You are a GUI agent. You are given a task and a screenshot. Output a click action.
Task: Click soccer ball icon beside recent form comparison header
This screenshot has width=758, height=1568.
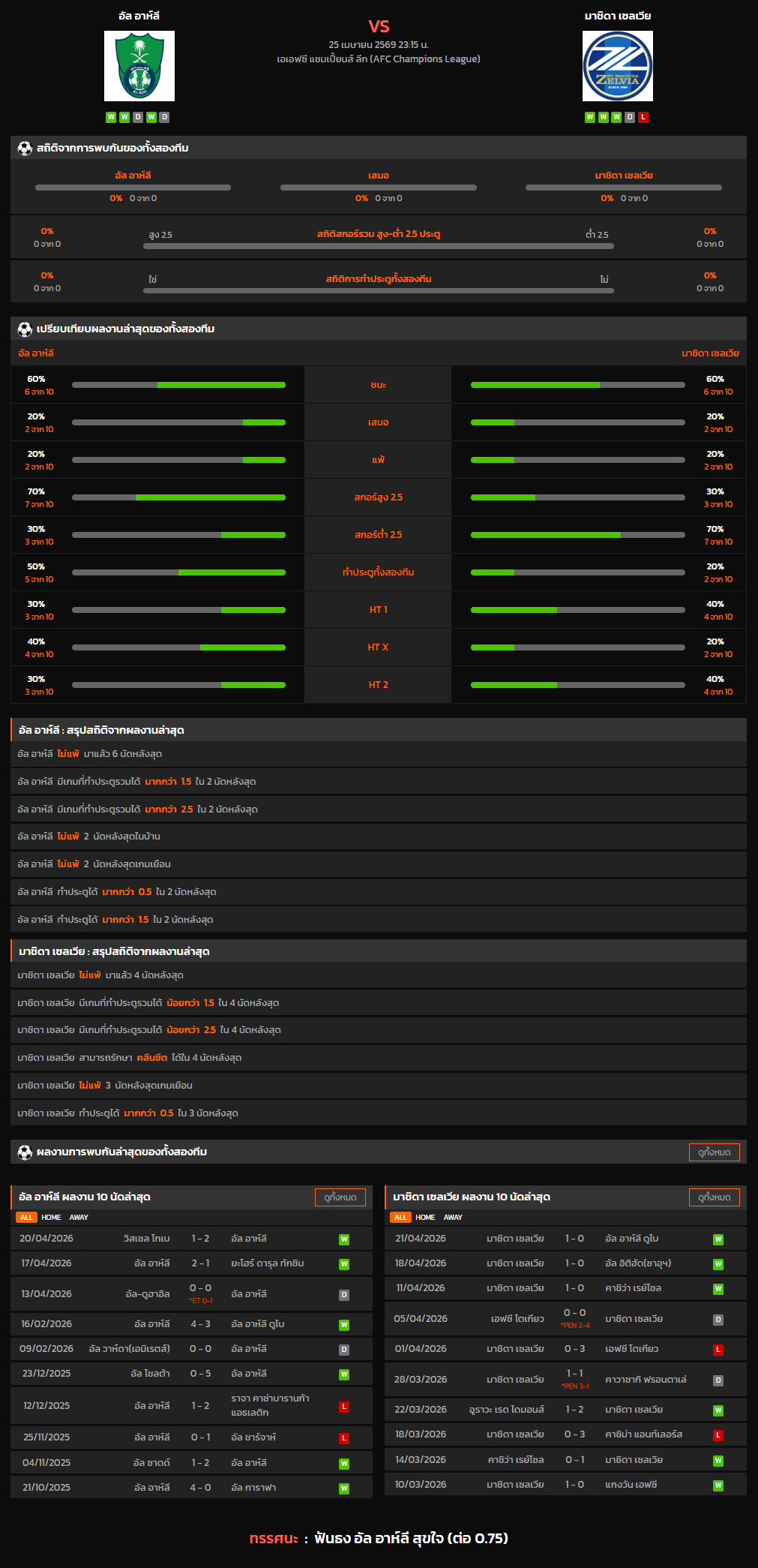25,329
